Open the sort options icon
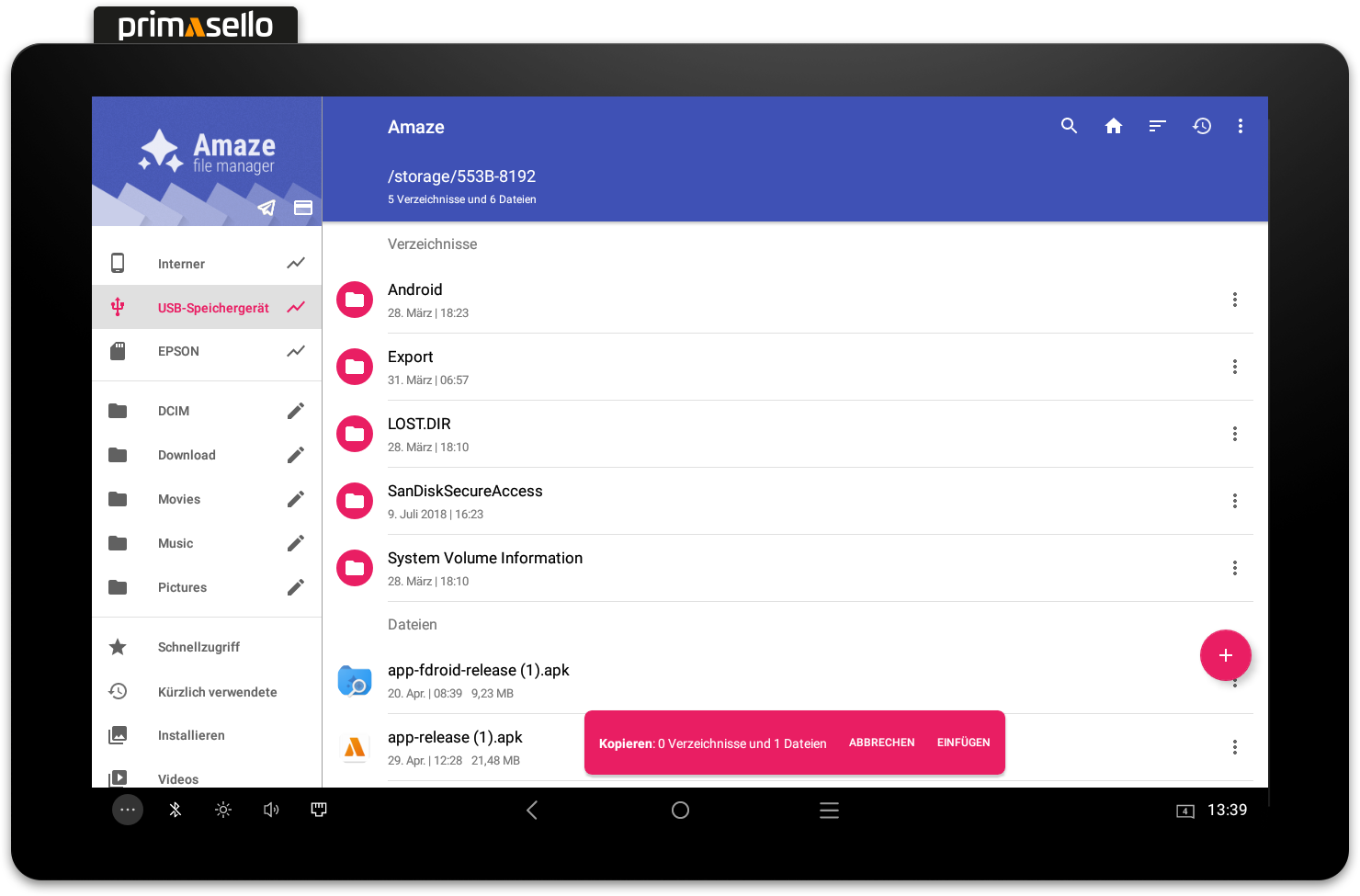Image resolution: width=1360 pixels, height=896 pixels. (1157, 126)
